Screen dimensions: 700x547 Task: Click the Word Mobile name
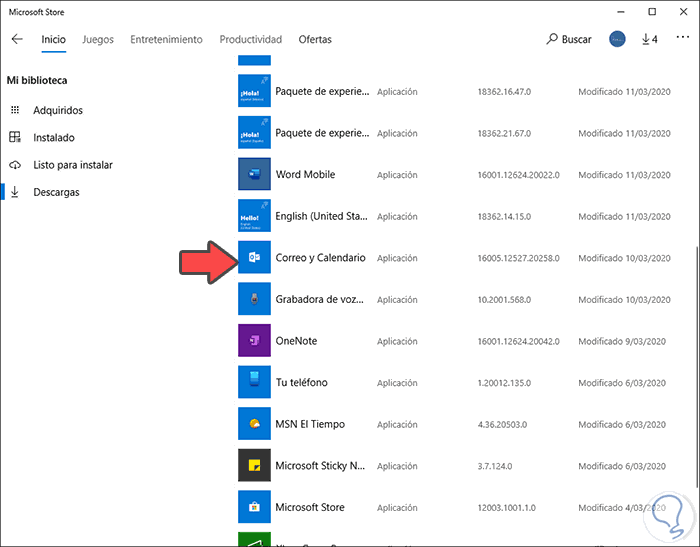pos(305,174)
